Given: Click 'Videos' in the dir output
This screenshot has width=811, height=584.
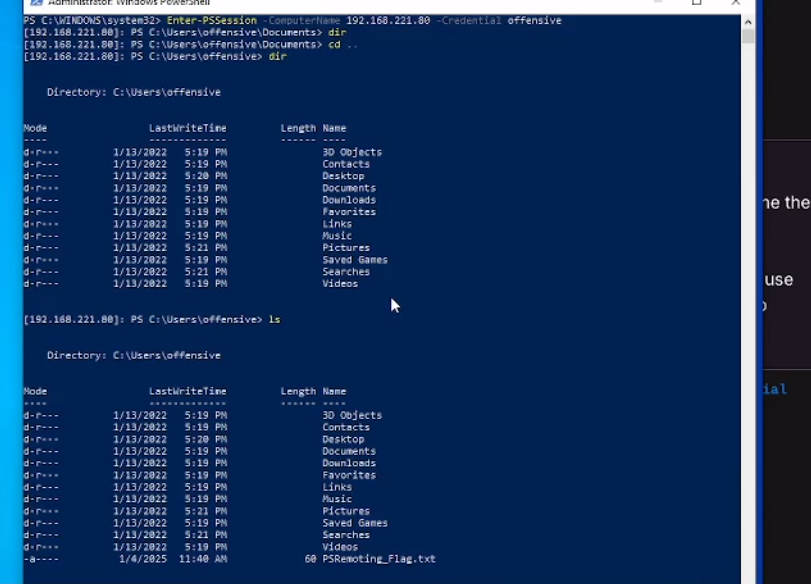Looking at the screenshot, I should point(340,284).
